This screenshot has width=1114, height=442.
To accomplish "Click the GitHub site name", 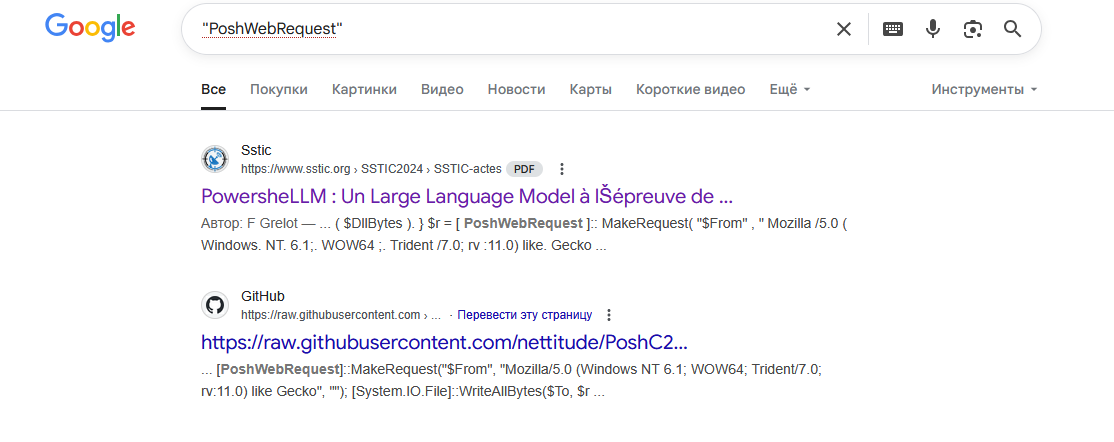I will tap(262, 296).
